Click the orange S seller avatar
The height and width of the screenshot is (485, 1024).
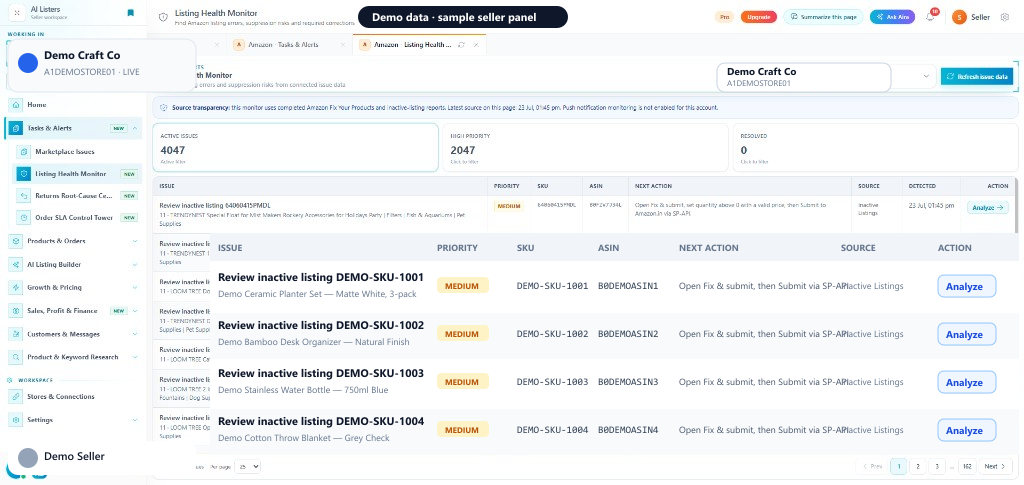[959, 17]
